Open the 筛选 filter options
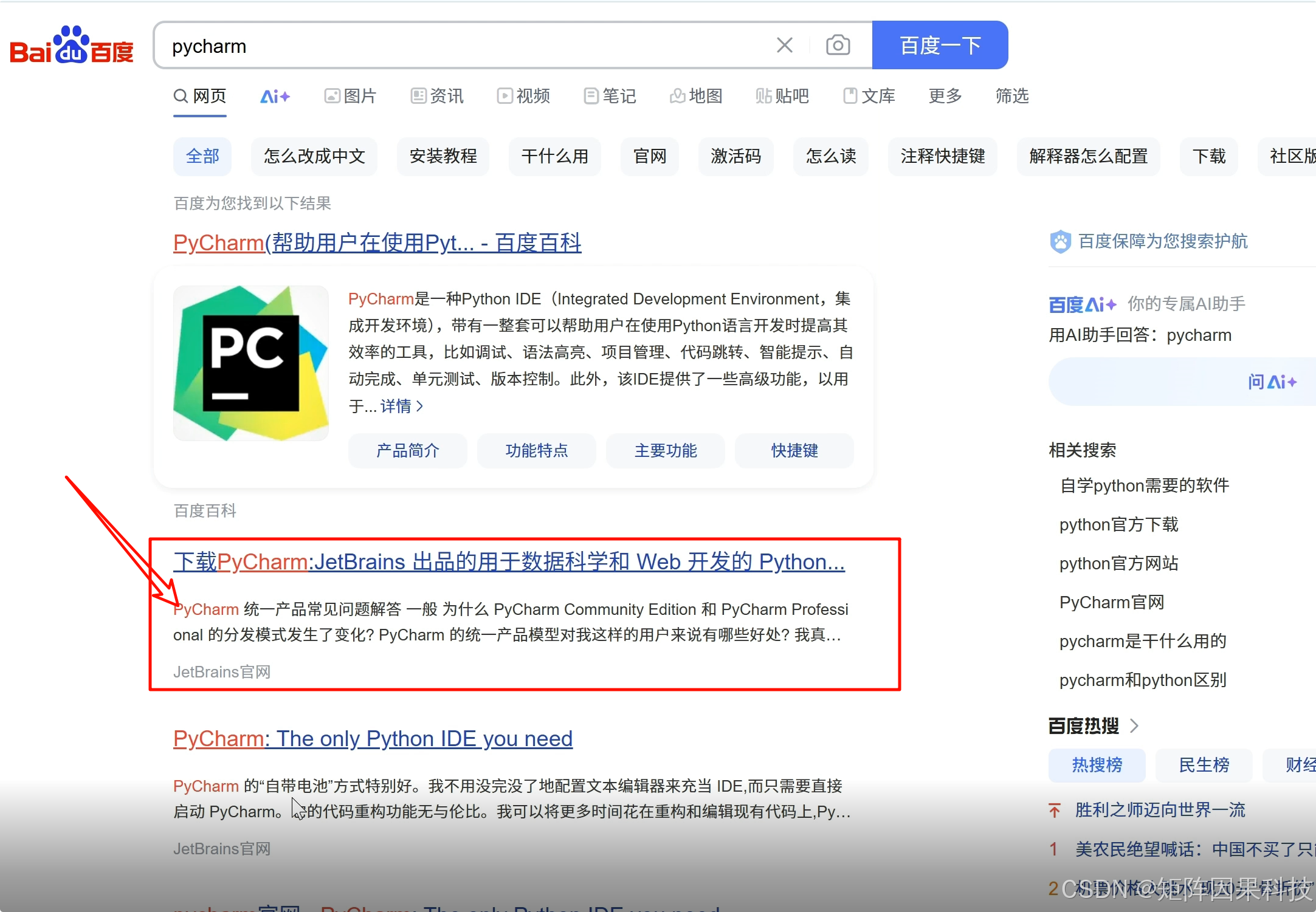The image size is (1316, 912). (x=1011, y=96)
